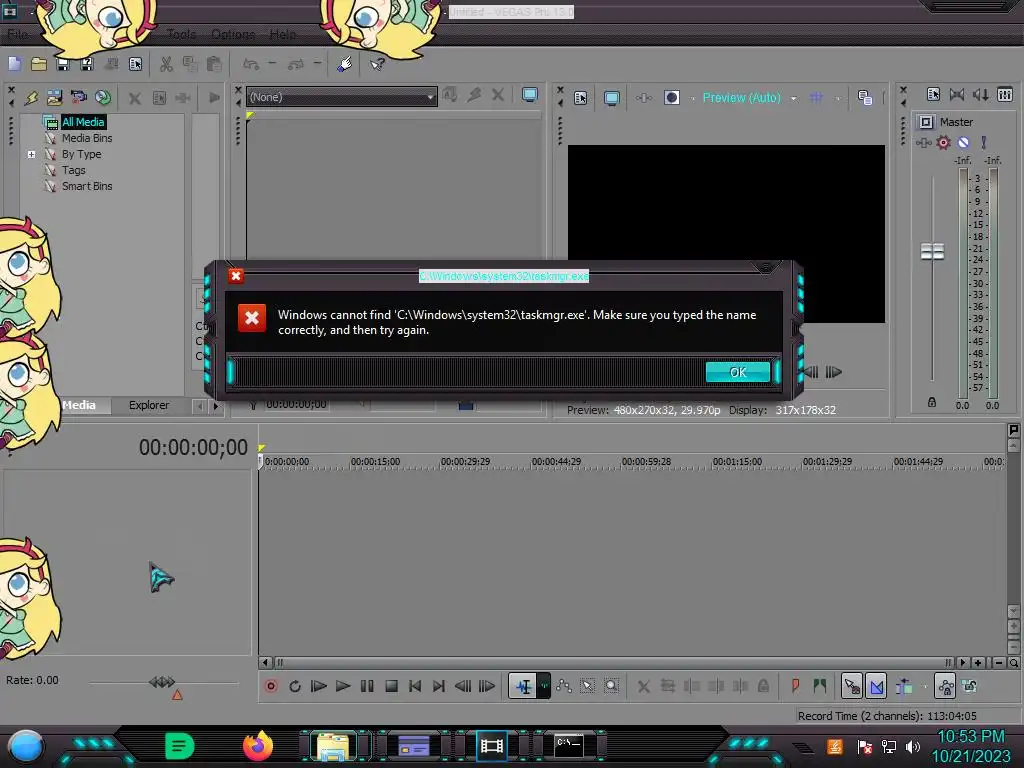Screen dimensions: 1024x768
Task: Close the error dialog with red X
Action: coord(236,276)
